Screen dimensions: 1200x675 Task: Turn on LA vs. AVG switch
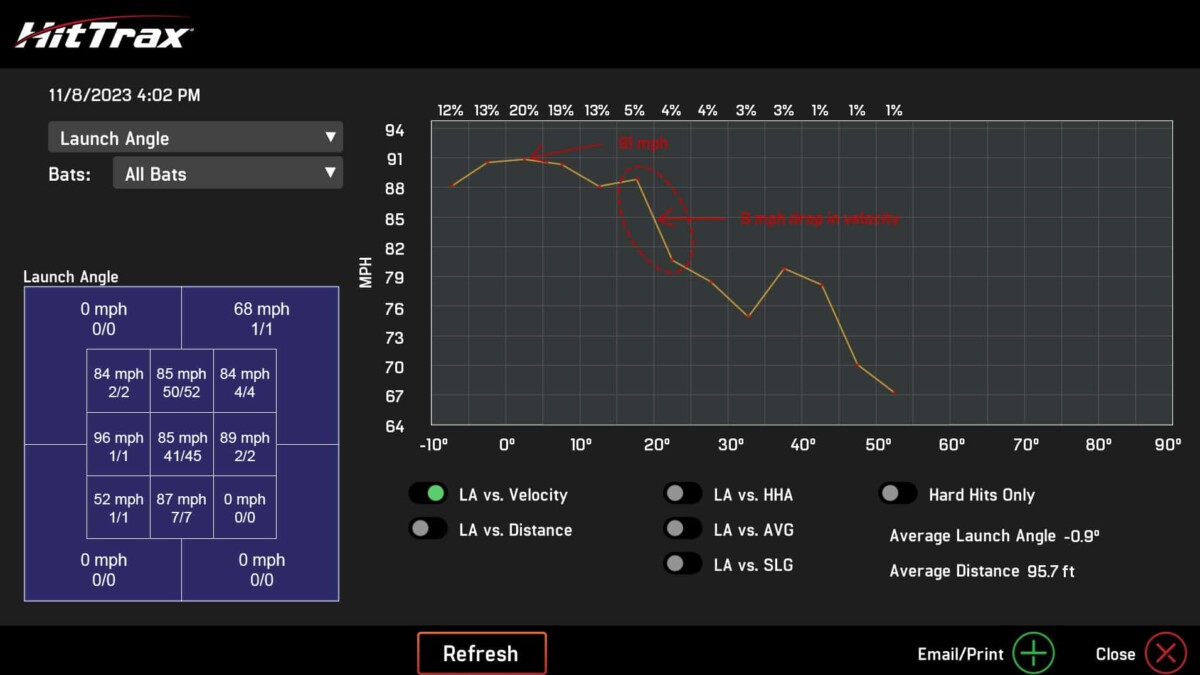coord(683,529)
